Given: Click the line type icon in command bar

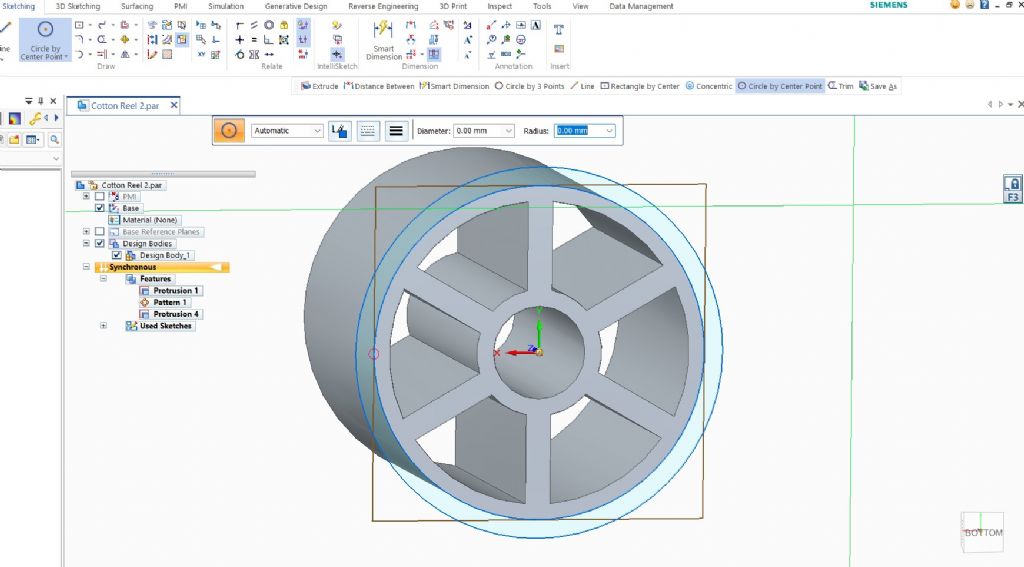Looking at the screenshot, I should tap(368, 131).
